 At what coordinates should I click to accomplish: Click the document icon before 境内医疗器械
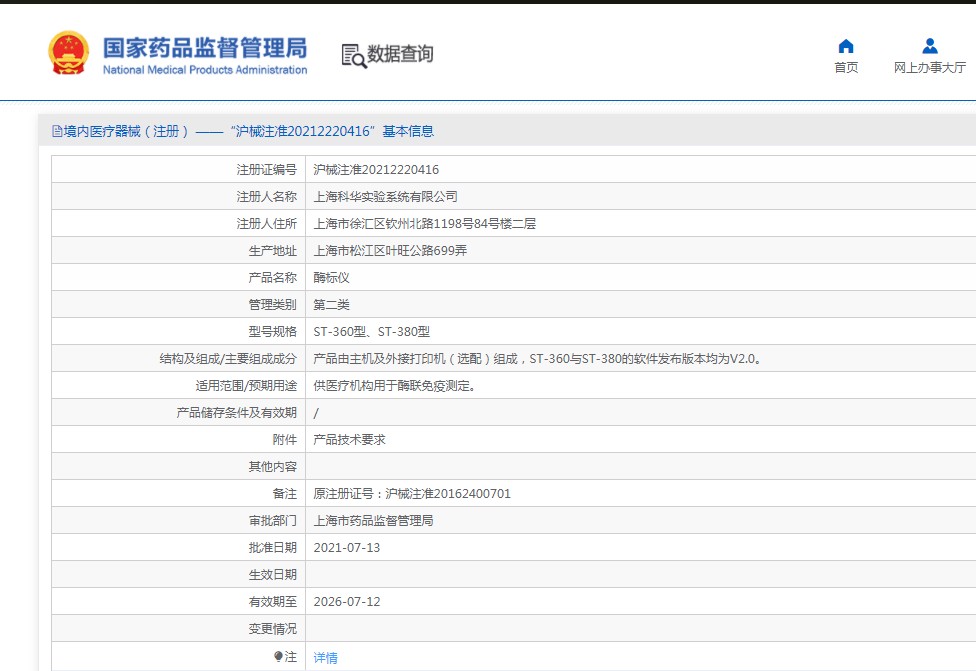coord(57,131)
